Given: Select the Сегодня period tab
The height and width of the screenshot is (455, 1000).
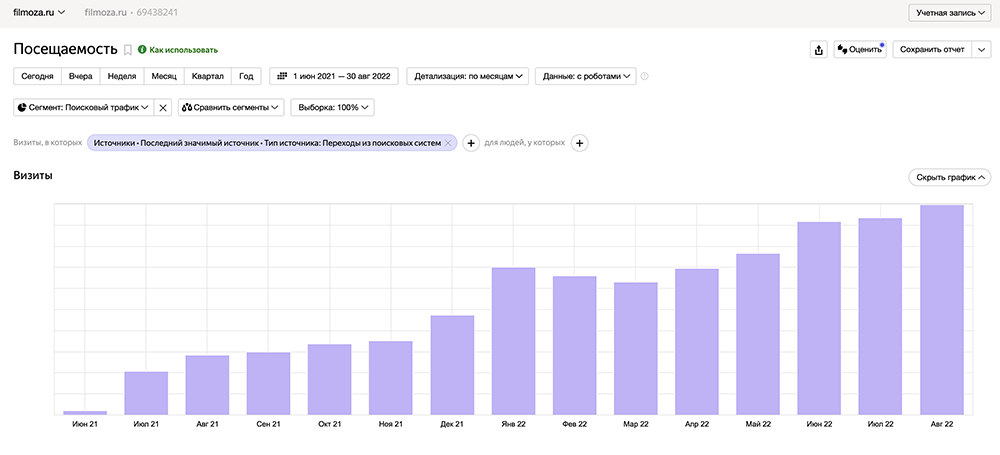Looking at the screenshot, I should click(x=37, y=76).
